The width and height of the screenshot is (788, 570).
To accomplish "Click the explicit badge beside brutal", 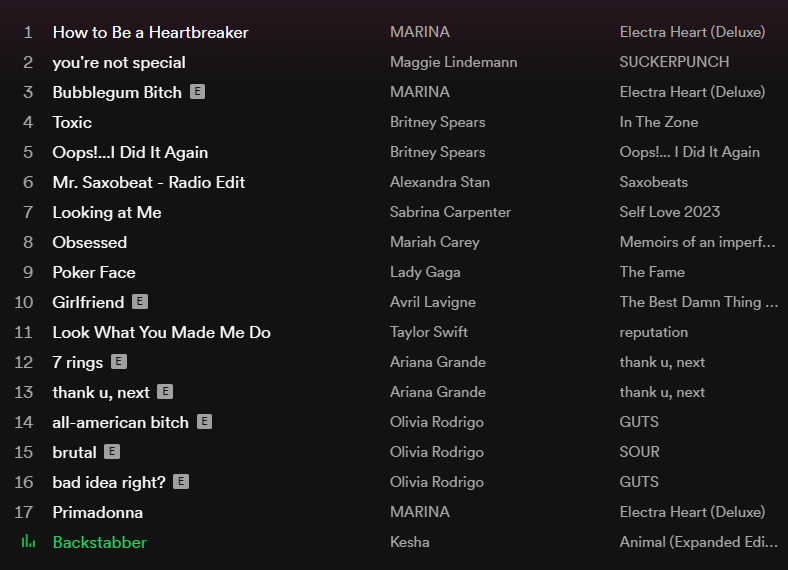I will [x=112, y=452].
